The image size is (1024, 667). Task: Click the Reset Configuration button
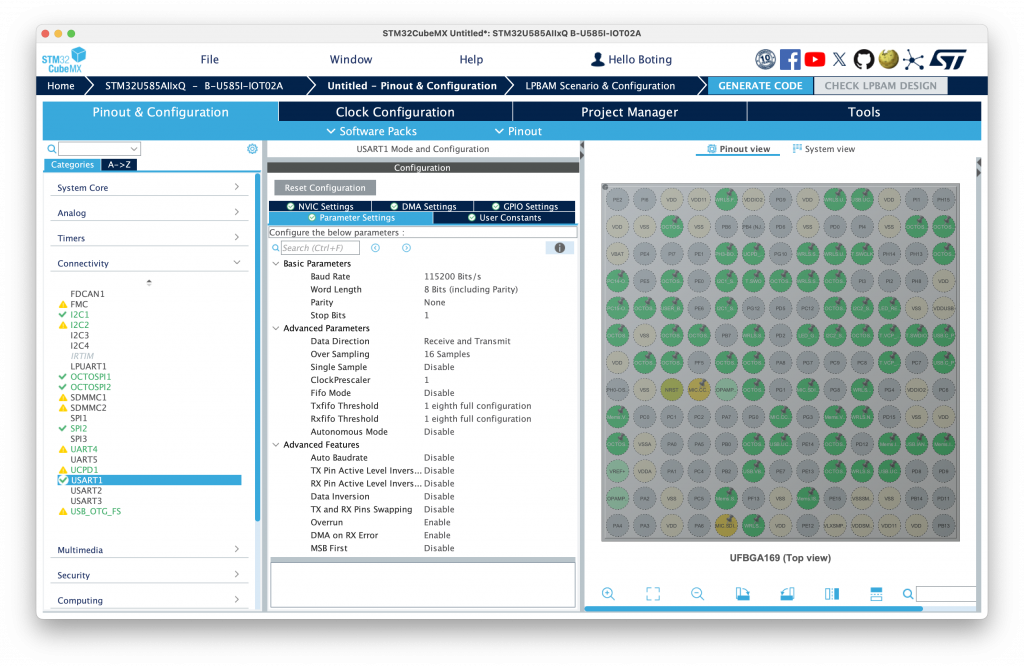tap(325, 188)
